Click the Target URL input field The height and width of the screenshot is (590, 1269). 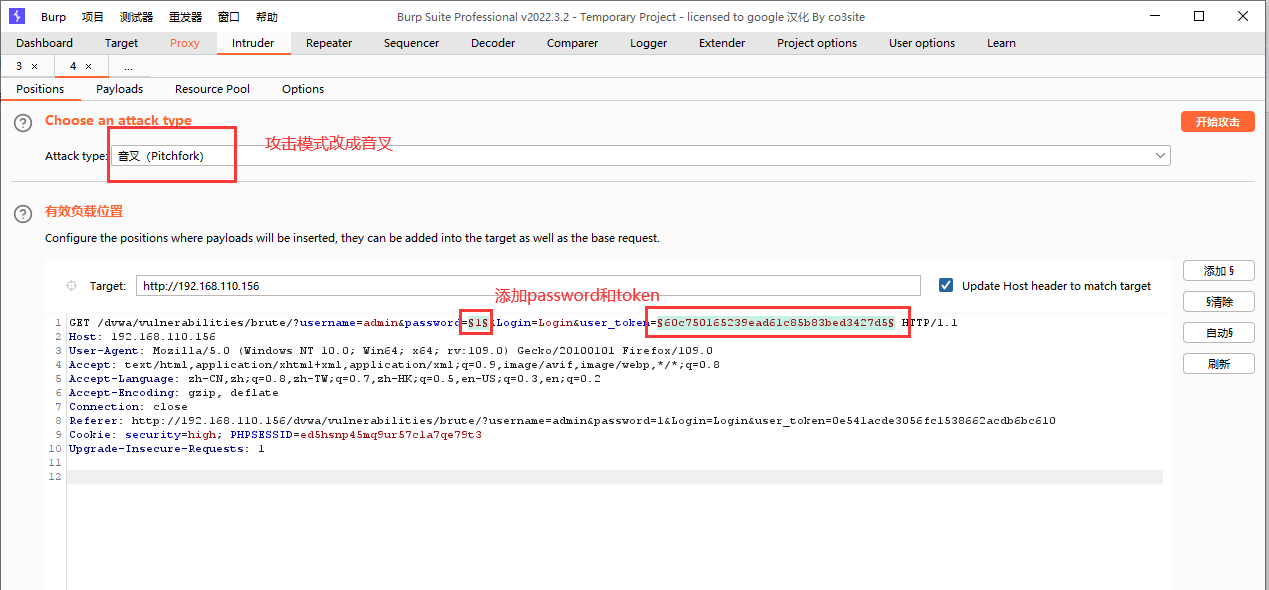coord(528,286)
